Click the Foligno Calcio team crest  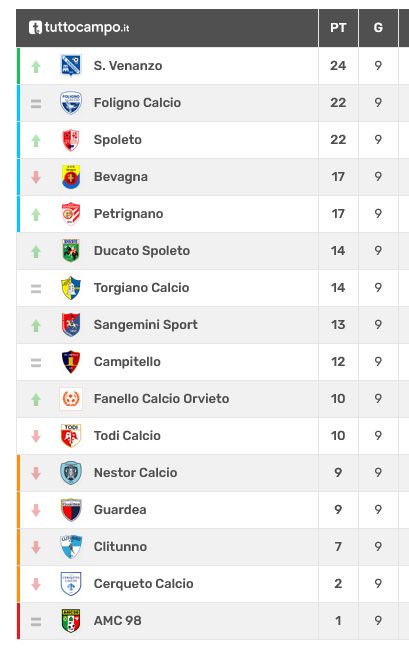tap(71, 103)
